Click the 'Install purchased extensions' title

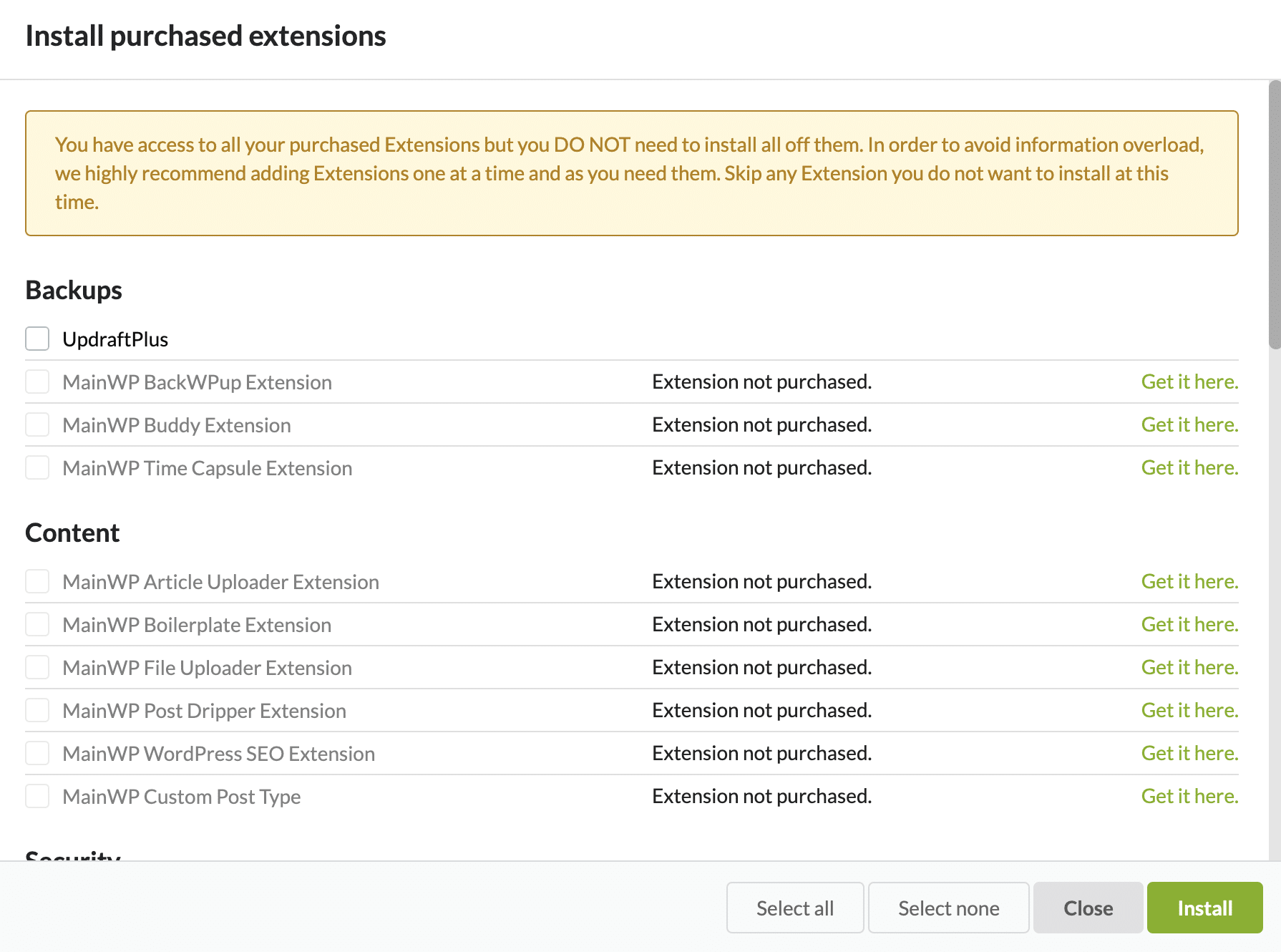tap(205, 36)
